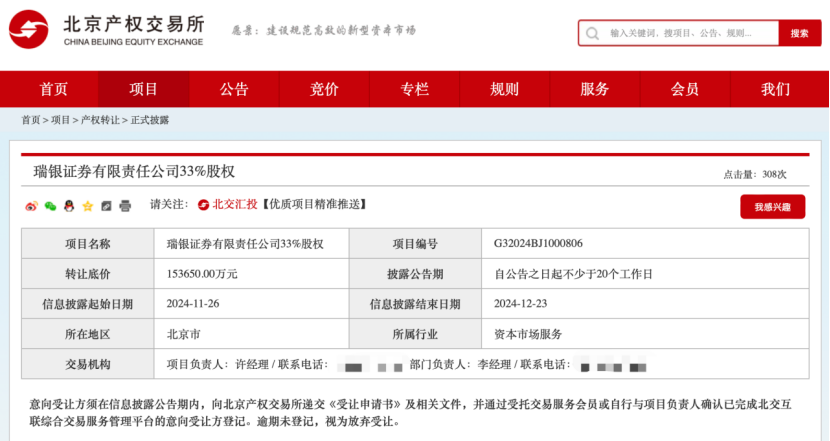Click the 我感兴趣 button
Screen dimensions: 830x441
772,207
